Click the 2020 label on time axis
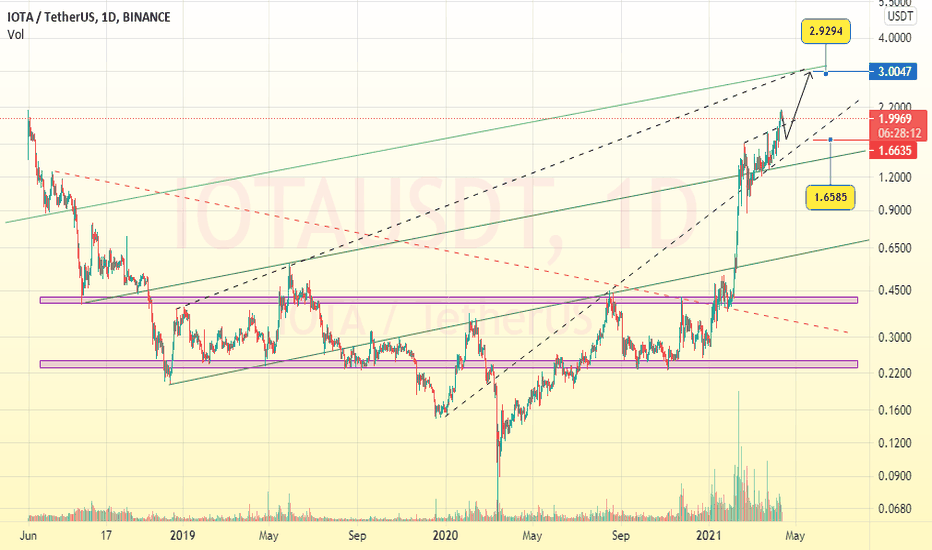The width and height of the screenshot is (932, 550). (x=445, y=536)
